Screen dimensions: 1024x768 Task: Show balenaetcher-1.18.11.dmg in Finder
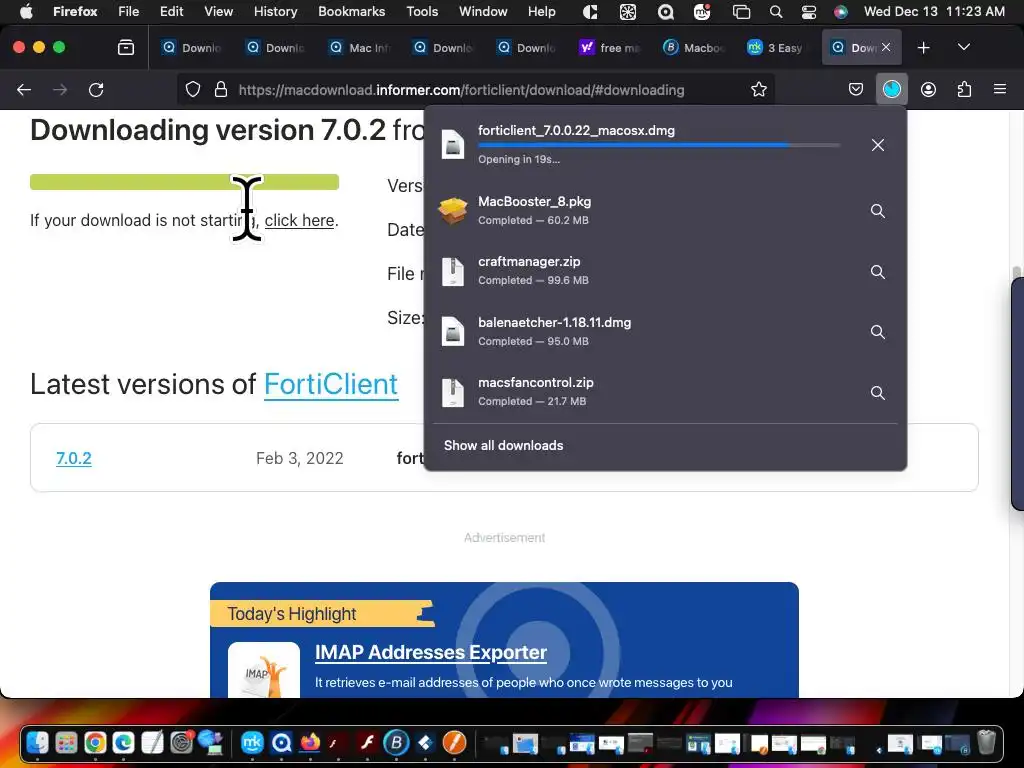[878, 332]
